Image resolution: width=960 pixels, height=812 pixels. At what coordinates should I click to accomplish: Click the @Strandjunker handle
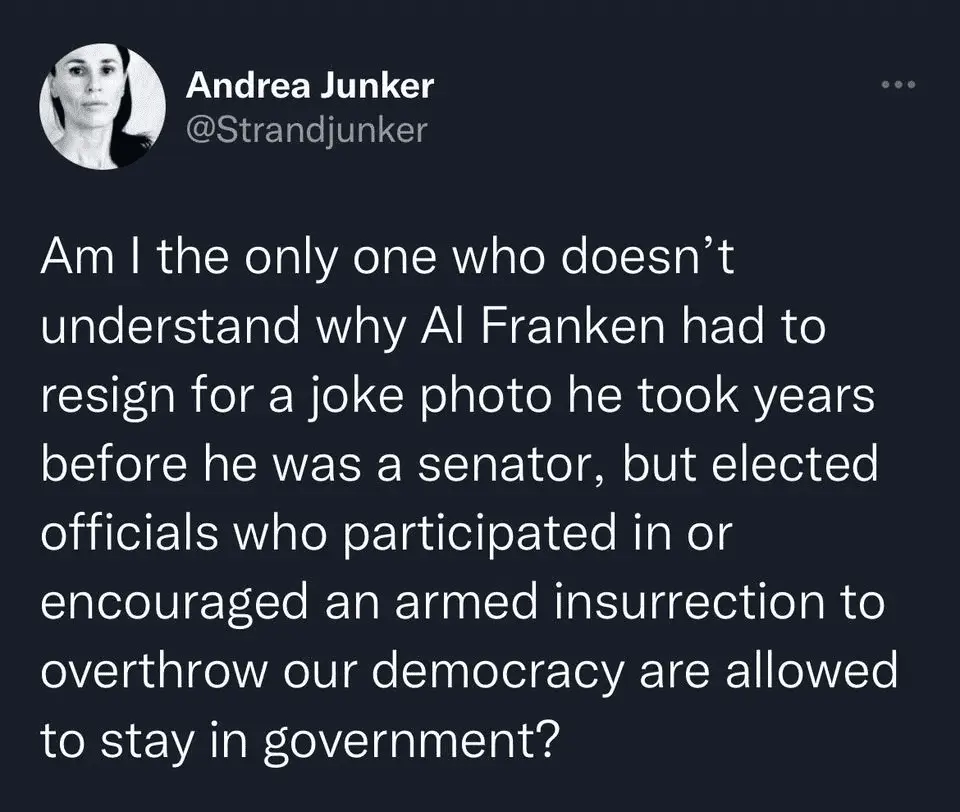(306, 130)
